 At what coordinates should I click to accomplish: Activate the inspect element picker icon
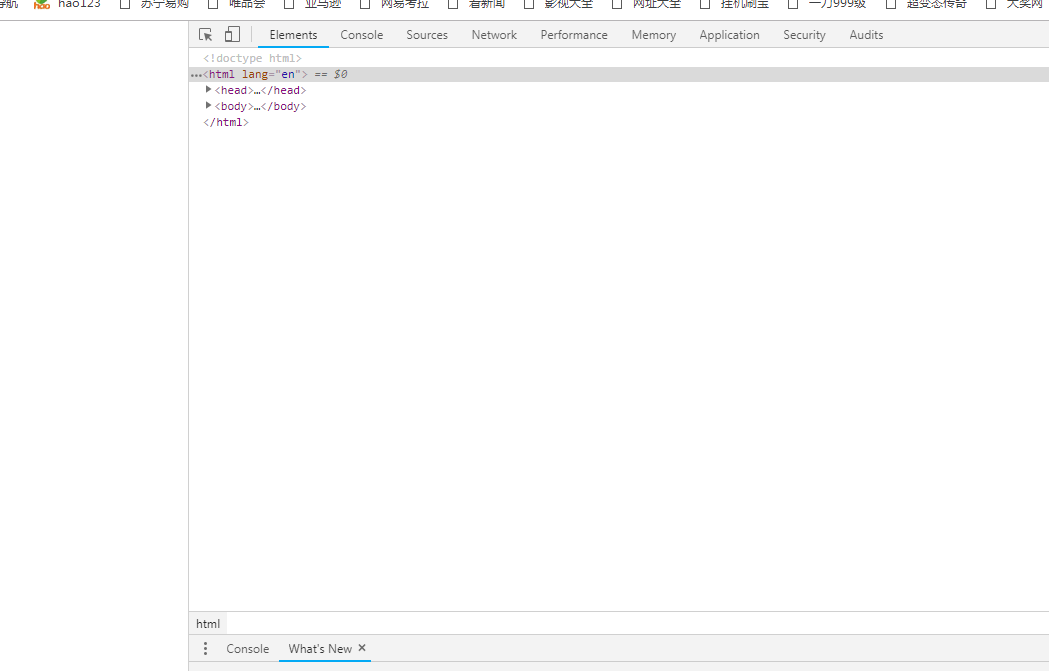click(x=205, y=35)
